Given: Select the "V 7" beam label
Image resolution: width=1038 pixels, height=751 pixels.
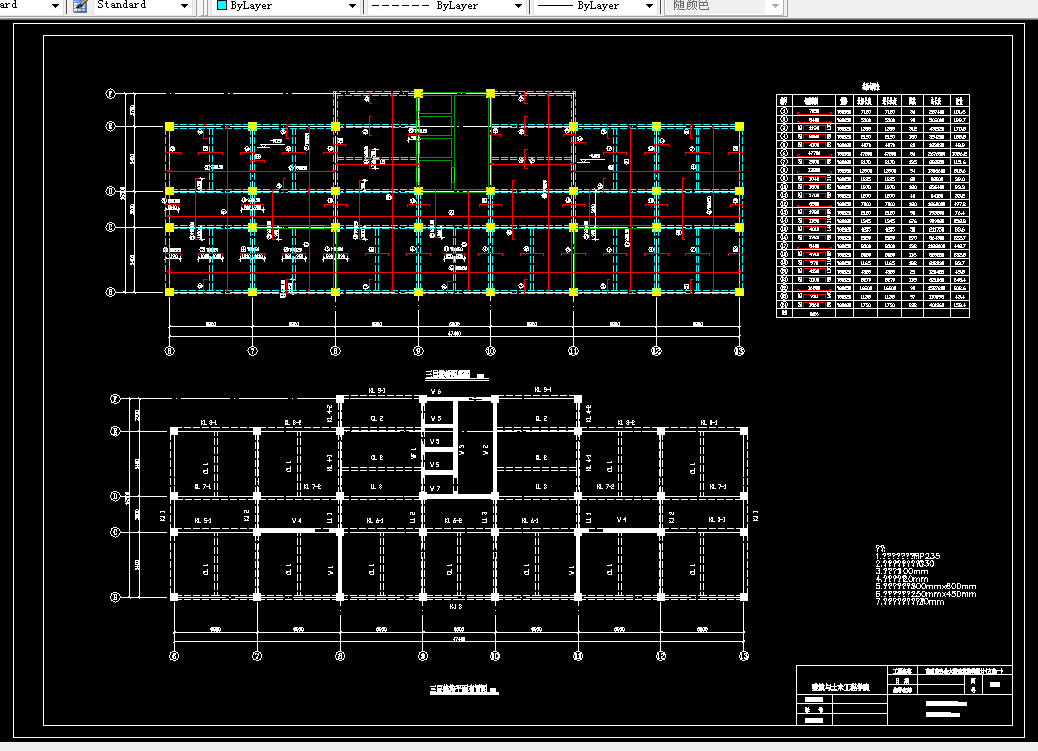Looking at the screenshot, I should point(435,489).
